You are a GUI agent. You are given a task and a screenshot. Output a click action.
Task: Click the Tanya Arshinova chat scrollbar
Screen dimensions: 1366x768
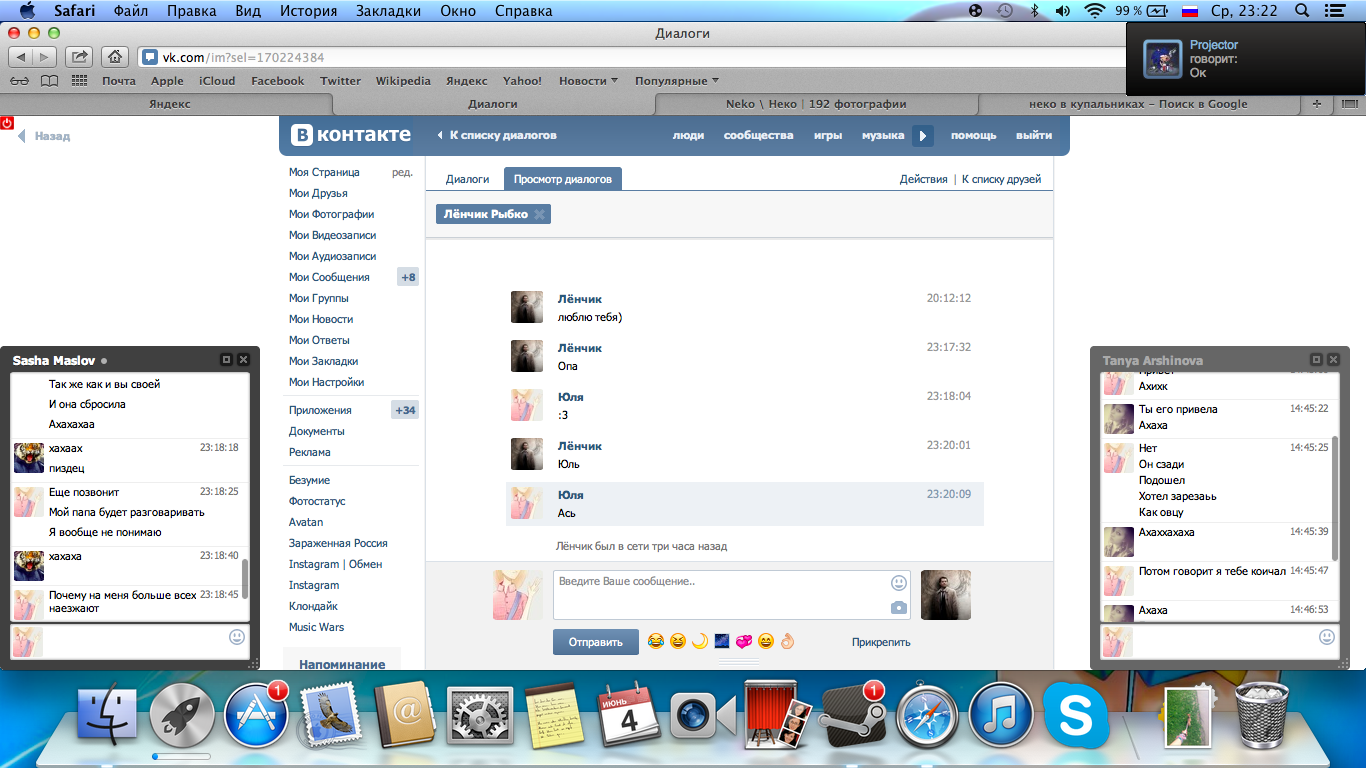tap(1335, 497)
